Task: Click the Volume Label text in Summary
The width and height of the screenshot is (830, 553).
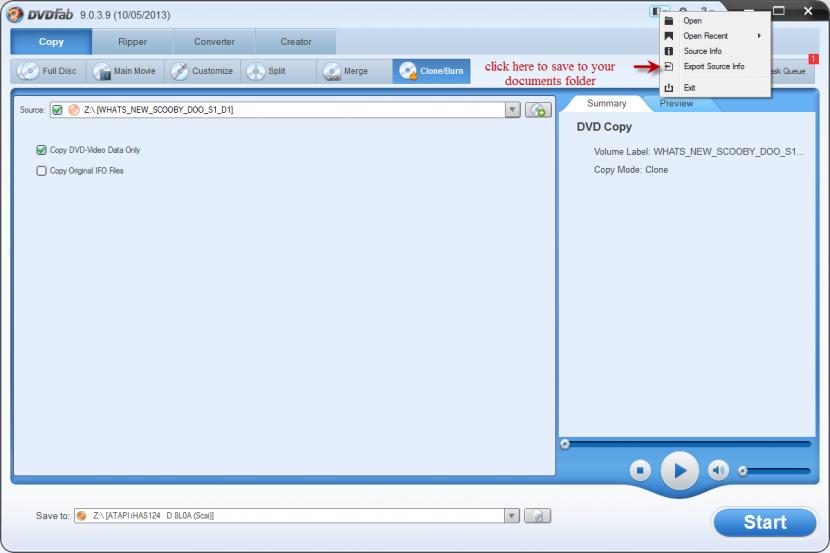Action: (x=699, y=152)
